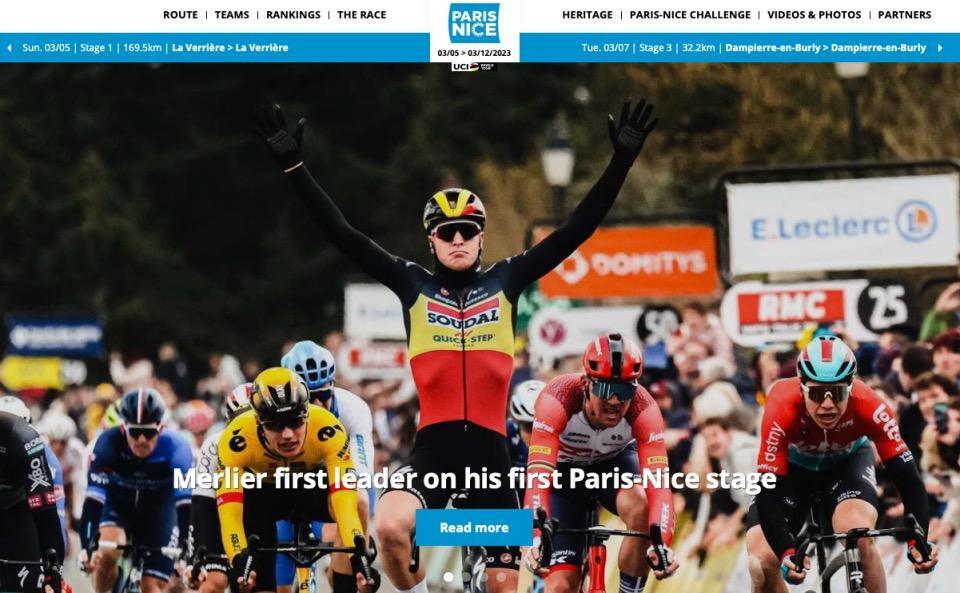
Task: Expand the Heritage menu
Action: [587, 15]
